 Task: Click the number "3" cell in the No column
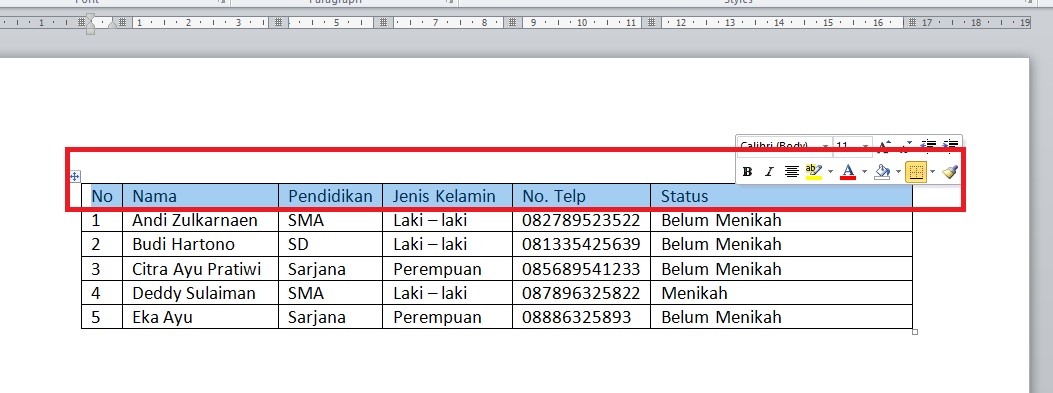click(102, 269)
